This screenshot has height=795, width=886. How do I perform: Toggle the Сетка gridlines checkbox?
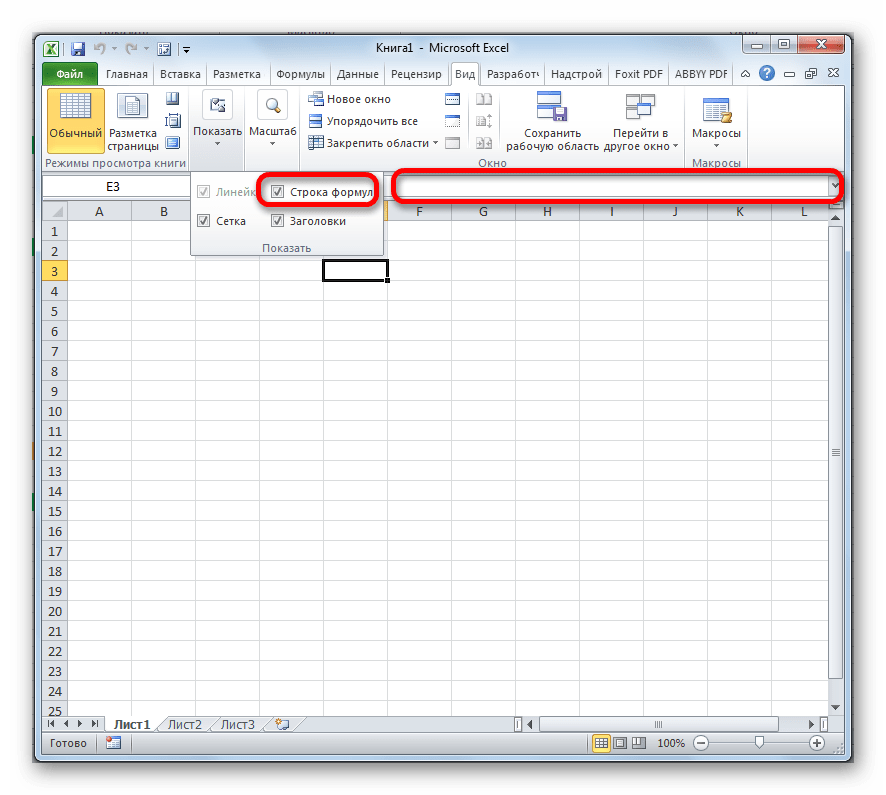203,221
